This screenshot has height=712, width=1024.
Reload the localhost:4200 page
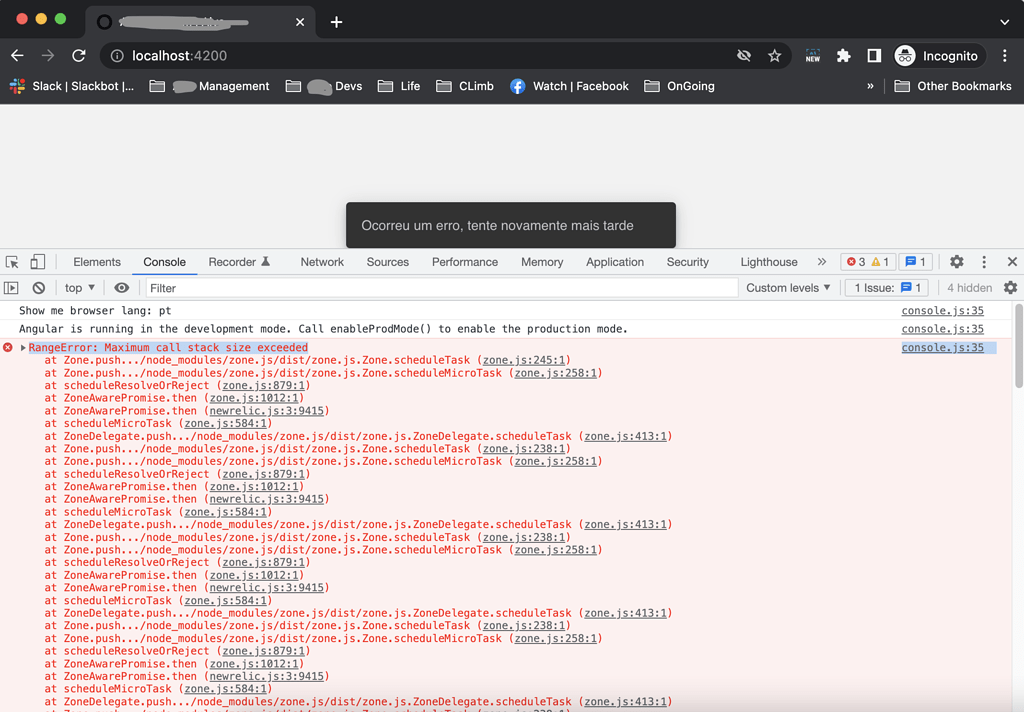[x=79, y=56]
